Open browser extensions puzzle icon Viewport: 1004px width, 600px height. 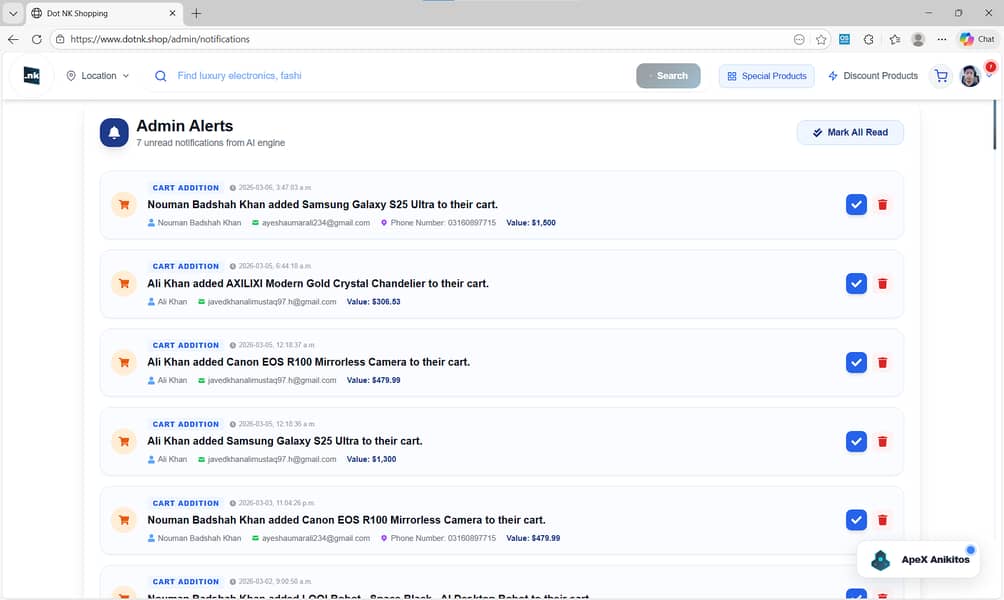click(x=868, y=39)
